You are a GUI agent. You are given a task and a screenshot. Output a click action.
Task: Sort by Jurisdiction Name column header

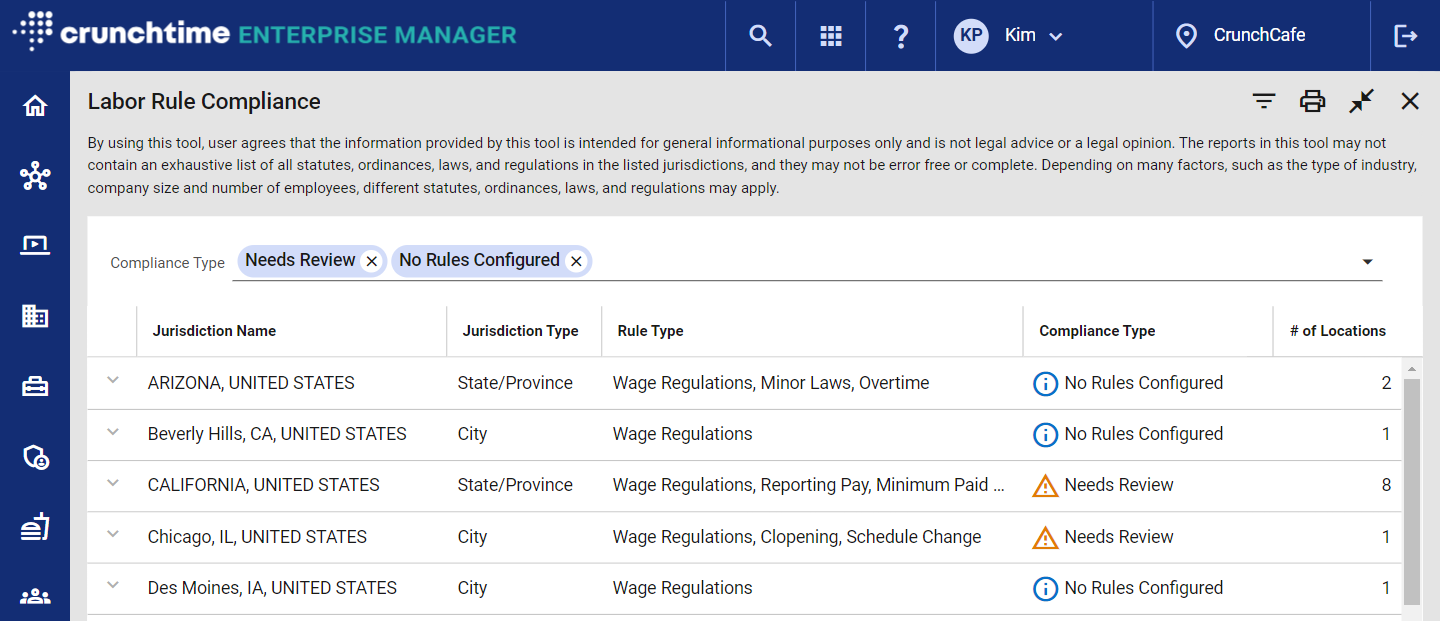214,331
